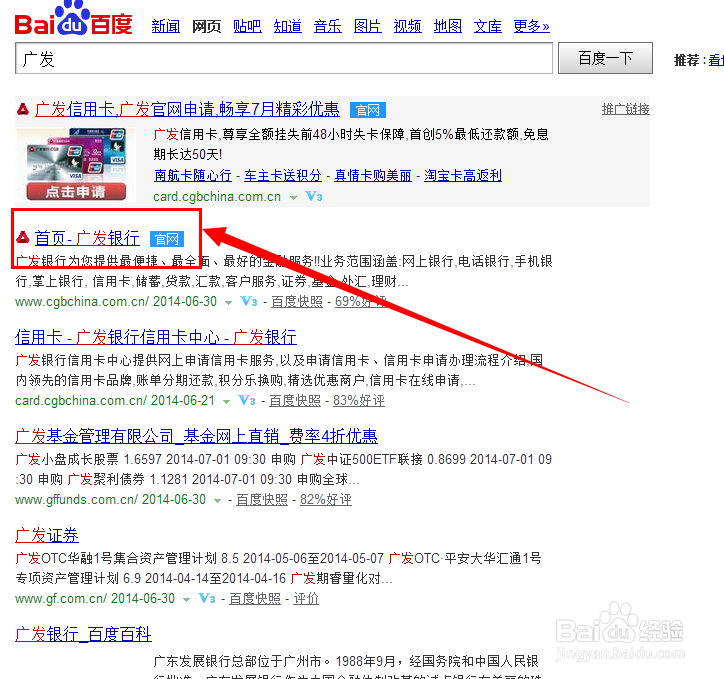724x679 pixels.
Task: Open the 车主卡送积分 link
Action: tap(283, 175)
